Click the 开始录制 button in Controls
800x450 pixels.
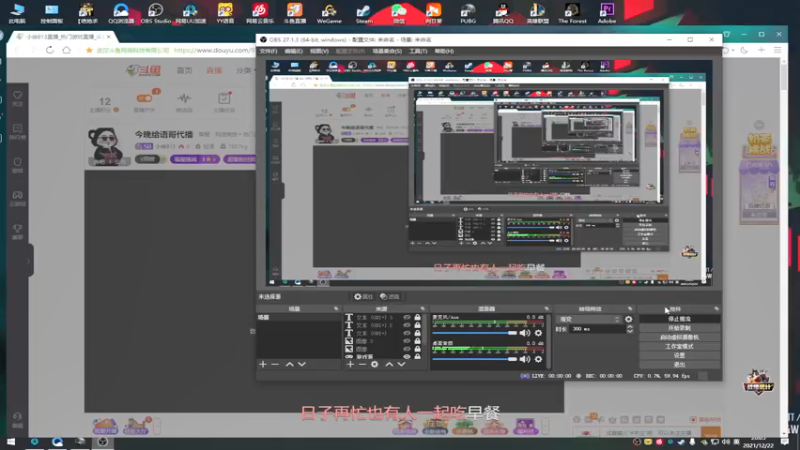[679, 328]
